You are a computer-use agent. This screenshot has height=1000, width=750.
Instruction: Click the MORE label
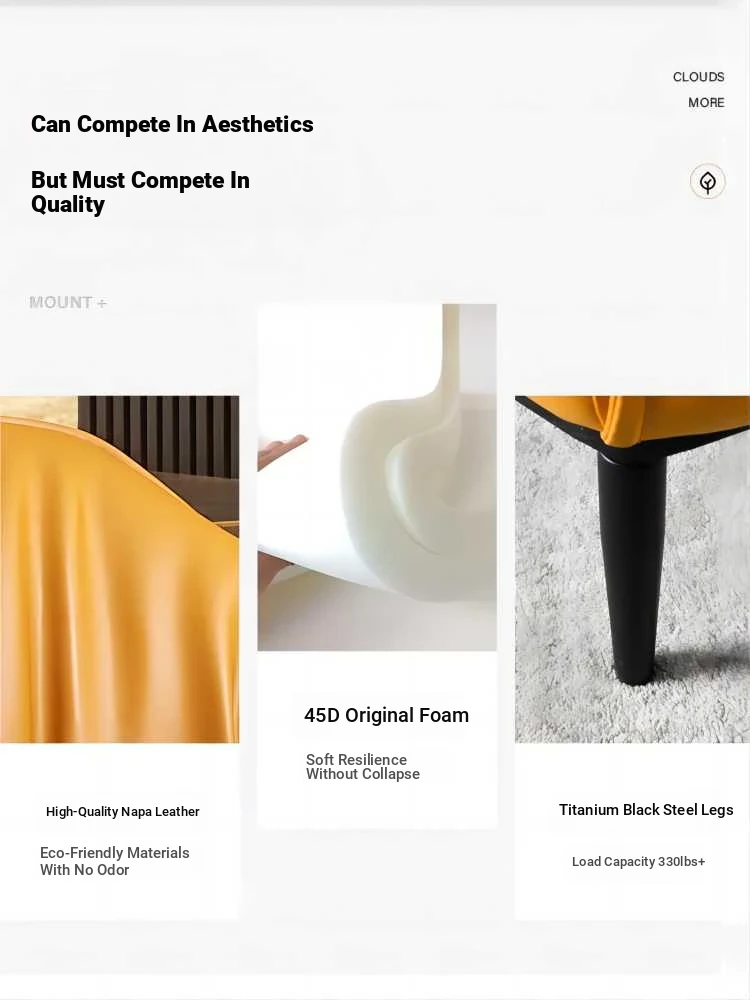coord(706,103)
